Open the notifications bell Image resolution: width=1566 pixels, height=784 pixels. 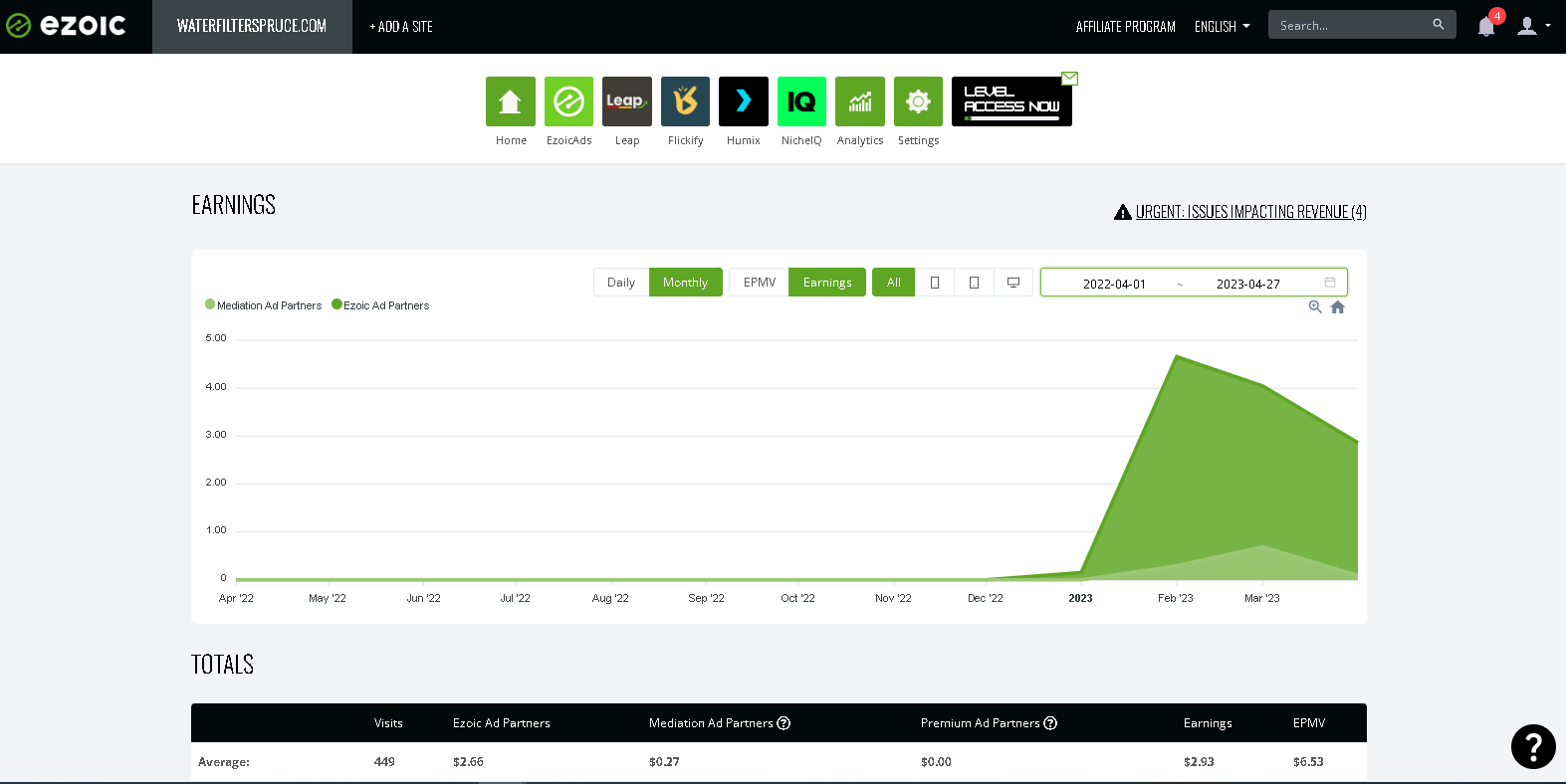point(1486,26)
